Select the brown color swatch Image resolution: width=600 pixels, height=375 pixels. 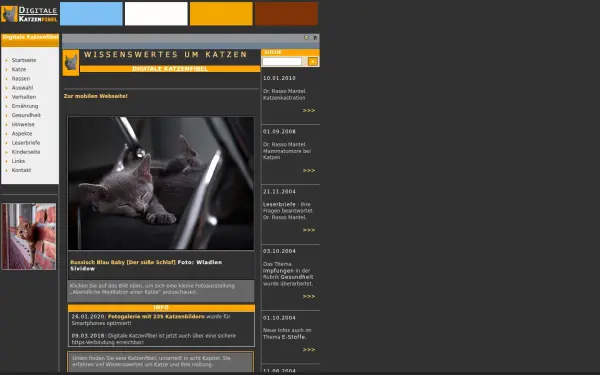(286, 14)
